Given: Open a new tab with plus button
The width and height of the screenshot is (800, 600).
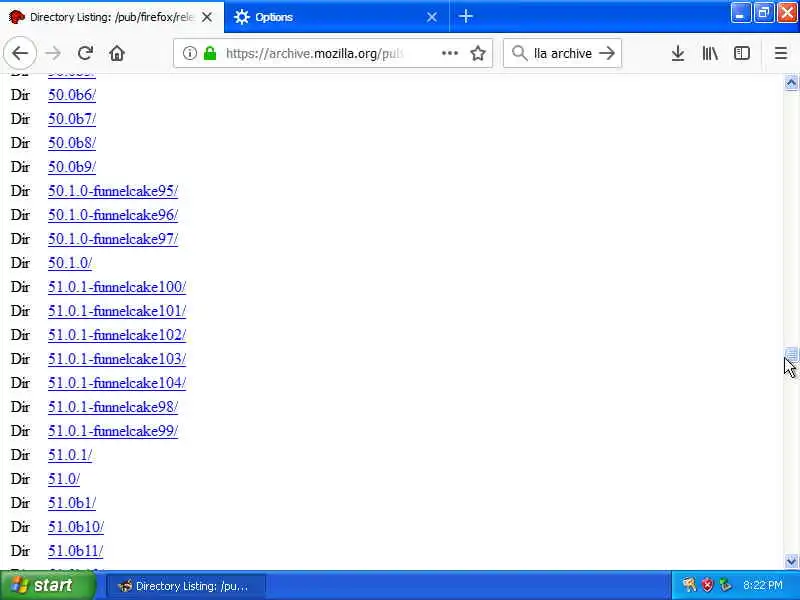Looking at the screenshot, I should pos(465,17).
